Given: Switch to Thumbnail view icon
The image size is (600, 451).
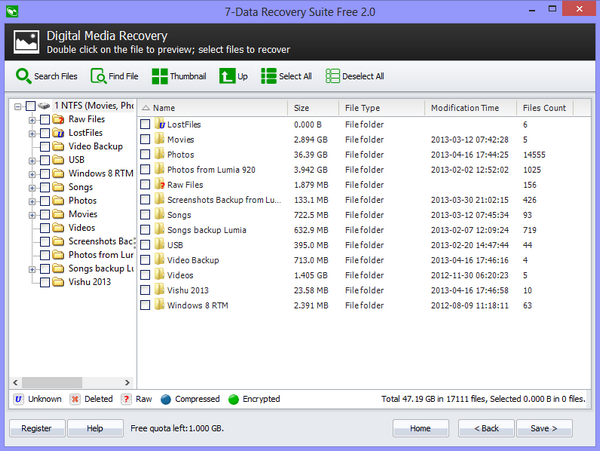Looking at the screenshot, I should 160,76.
